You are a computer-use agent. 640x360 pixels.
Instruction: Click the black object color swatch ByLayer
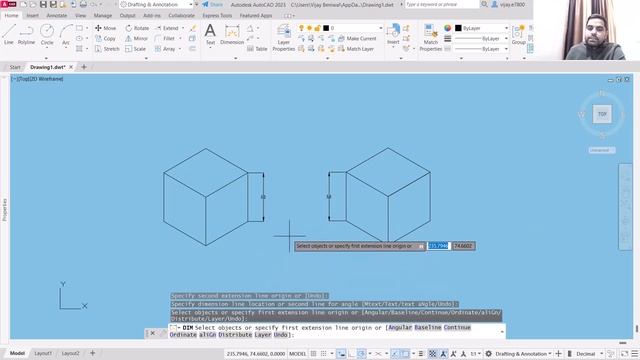[458, 28]
